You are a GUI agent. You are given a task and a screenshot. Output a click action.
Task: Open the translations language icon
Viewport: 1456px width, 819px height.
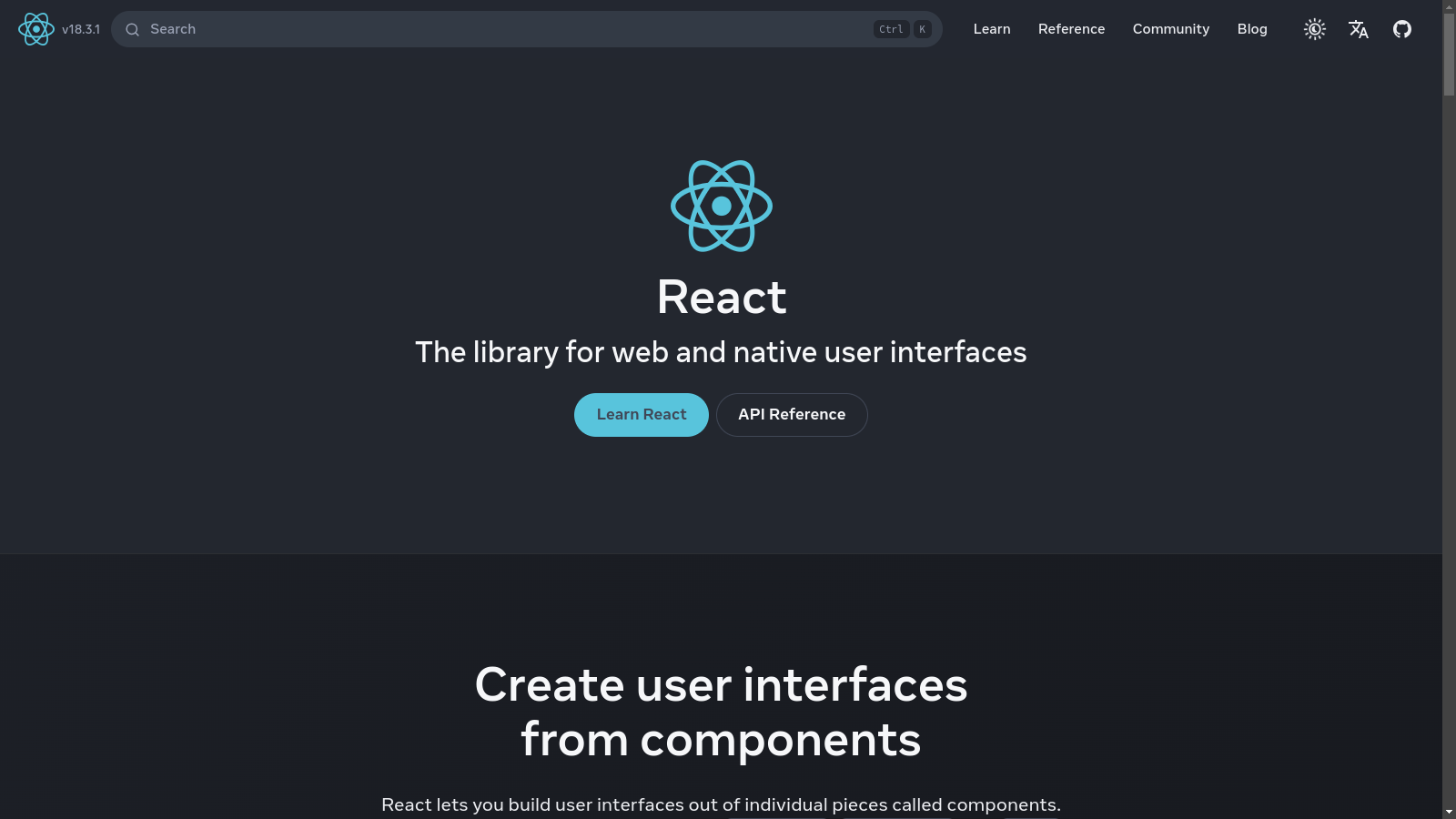(x=1358, y=29)
